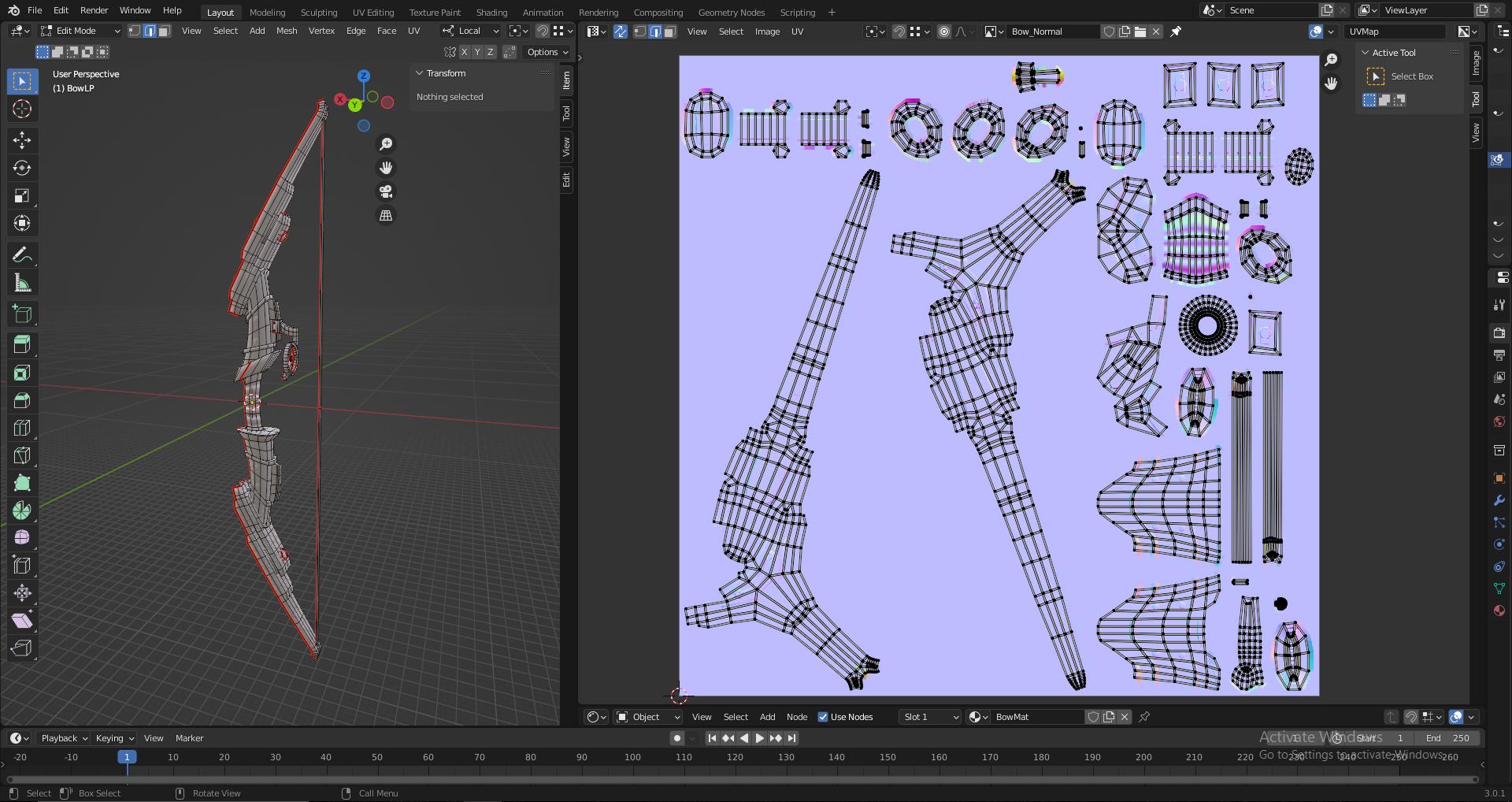Select the Shear tool
1512x802 pixels.
[22, 621]
